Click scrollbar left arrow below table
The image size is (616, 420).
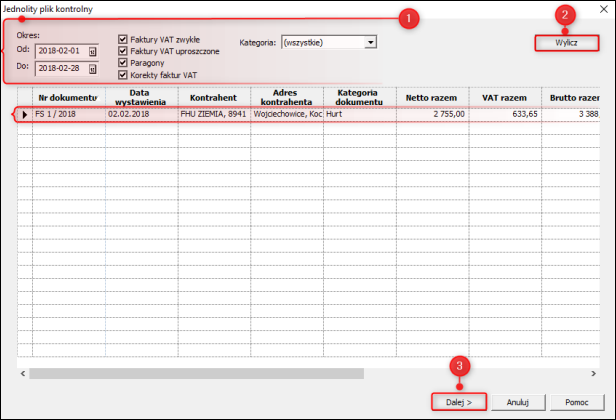23,373
